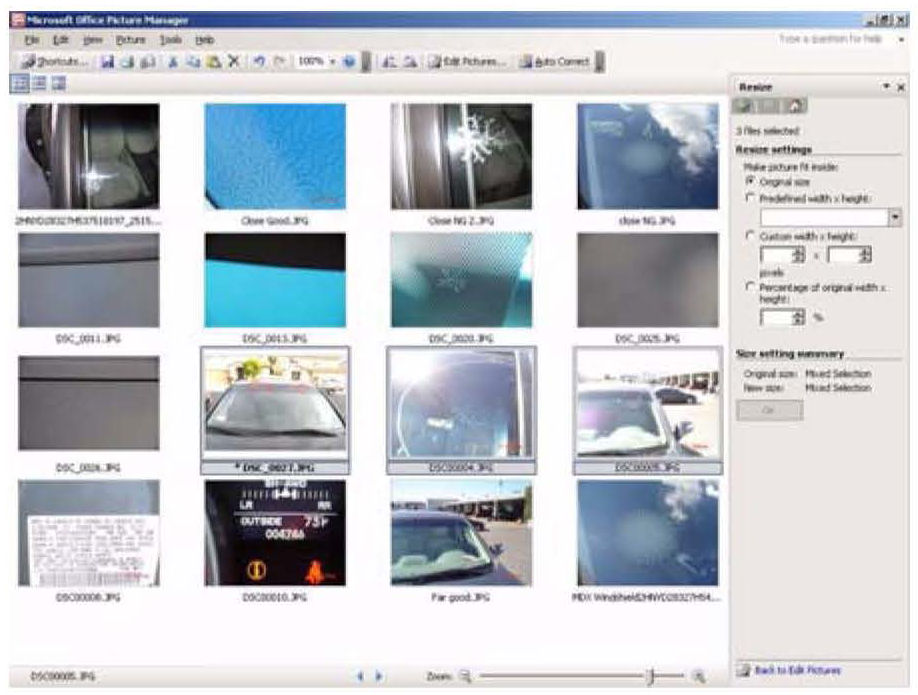This screenshot has width=918, height=695.
Task: Select the Original size radio button
Action: 750,182
